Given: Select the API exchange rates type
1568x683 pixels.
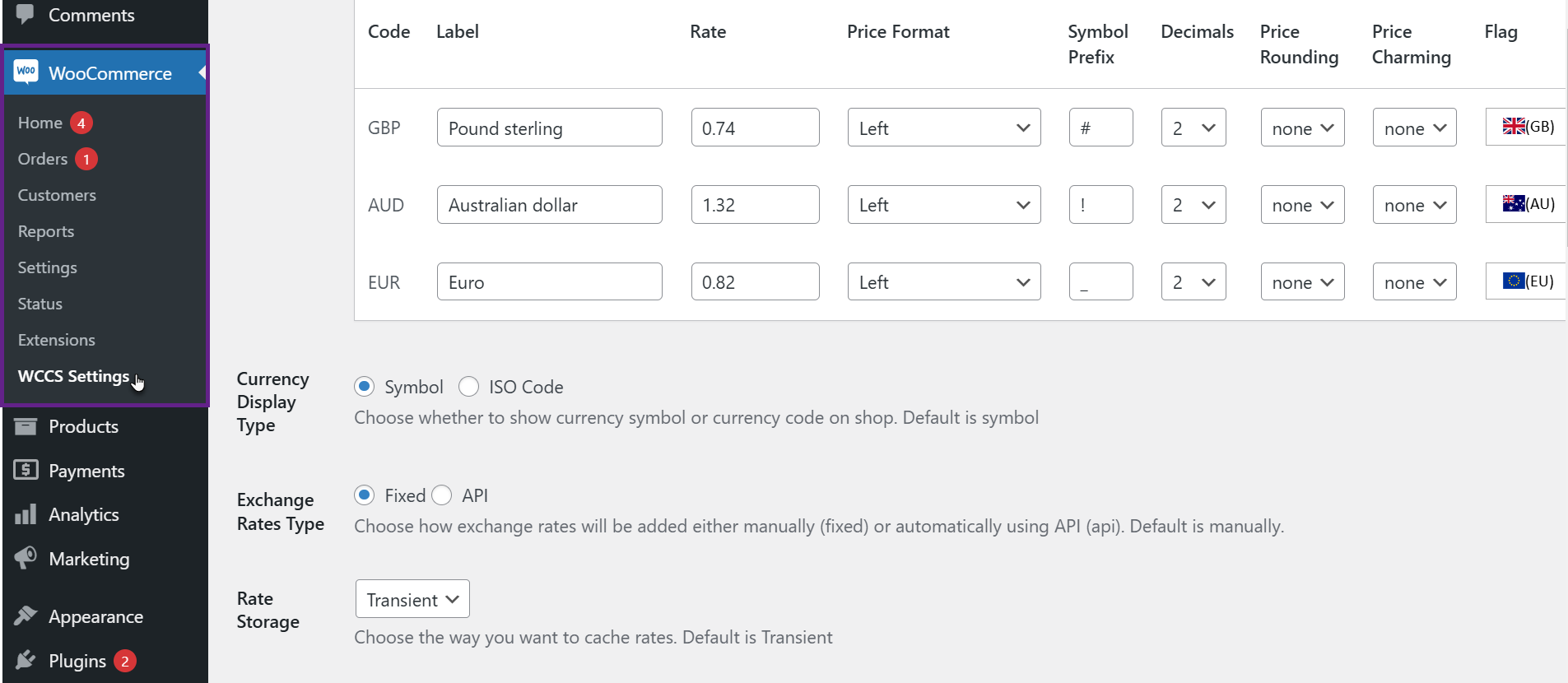Looking at the screenshot, I should (442, 495).
